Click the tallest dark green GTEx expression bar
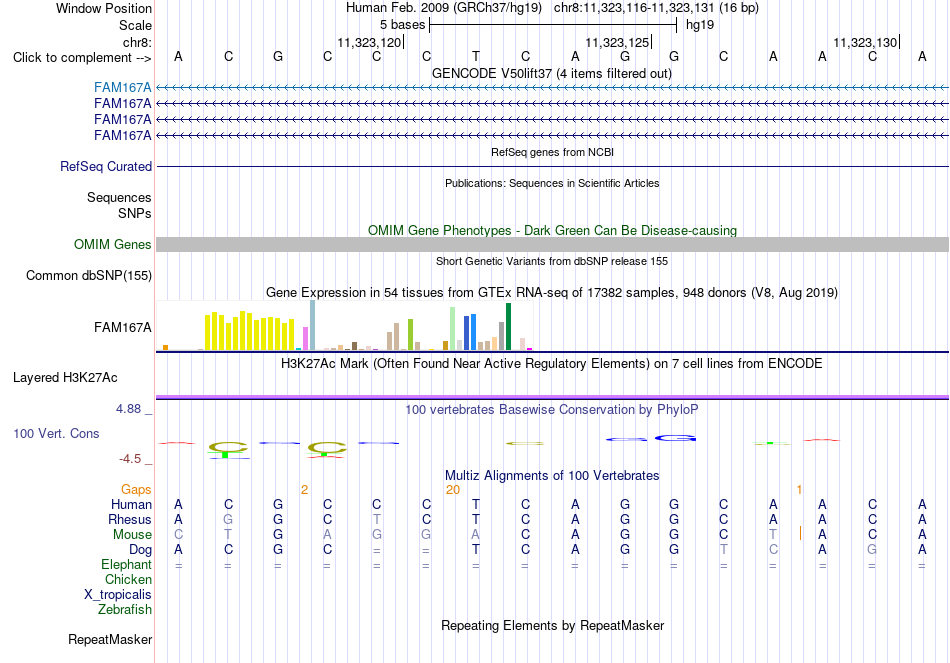This screenshot has width=950, height=663. coord(508,327)
